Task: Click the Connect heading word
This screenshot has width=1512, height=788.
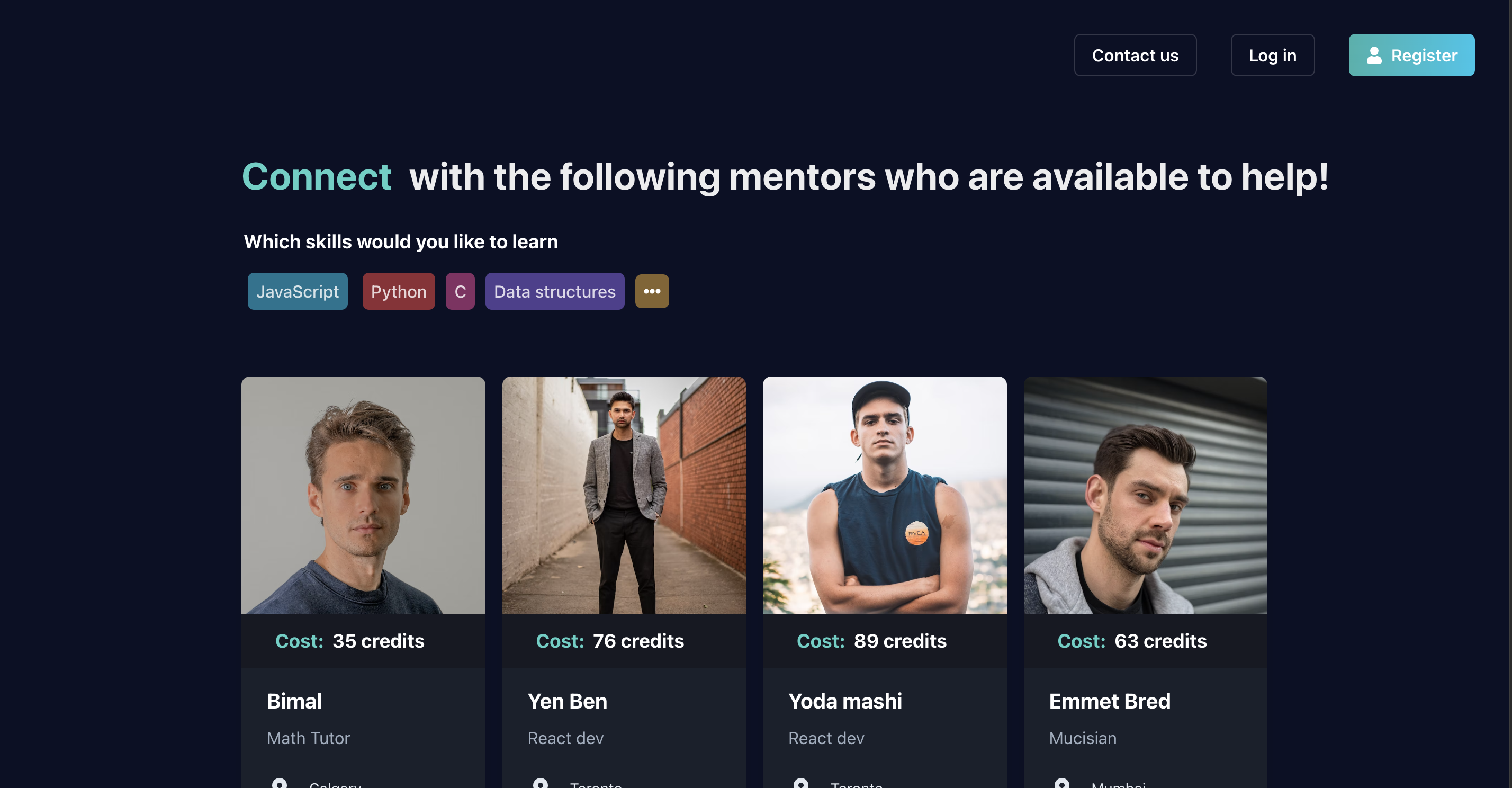Action: (x=317, y=177)
